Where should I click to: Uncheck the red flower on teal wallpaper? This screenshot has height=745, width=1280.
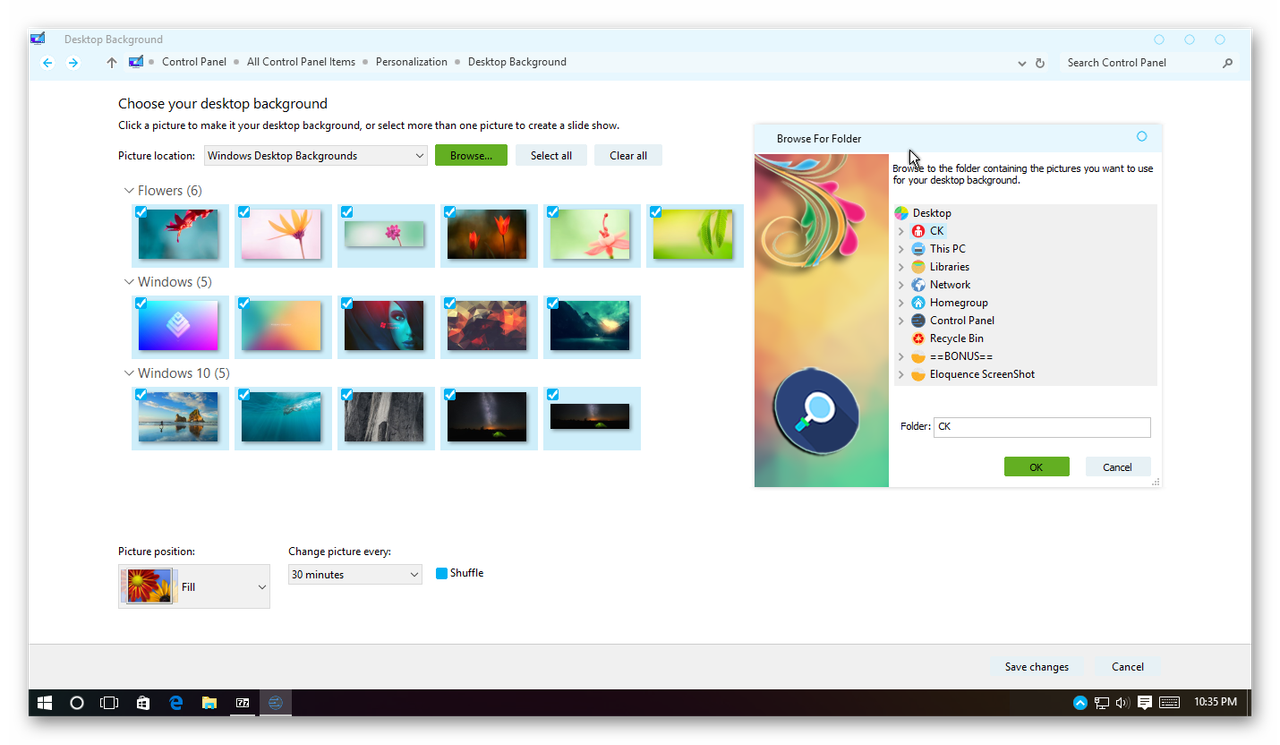coord(141,212)
